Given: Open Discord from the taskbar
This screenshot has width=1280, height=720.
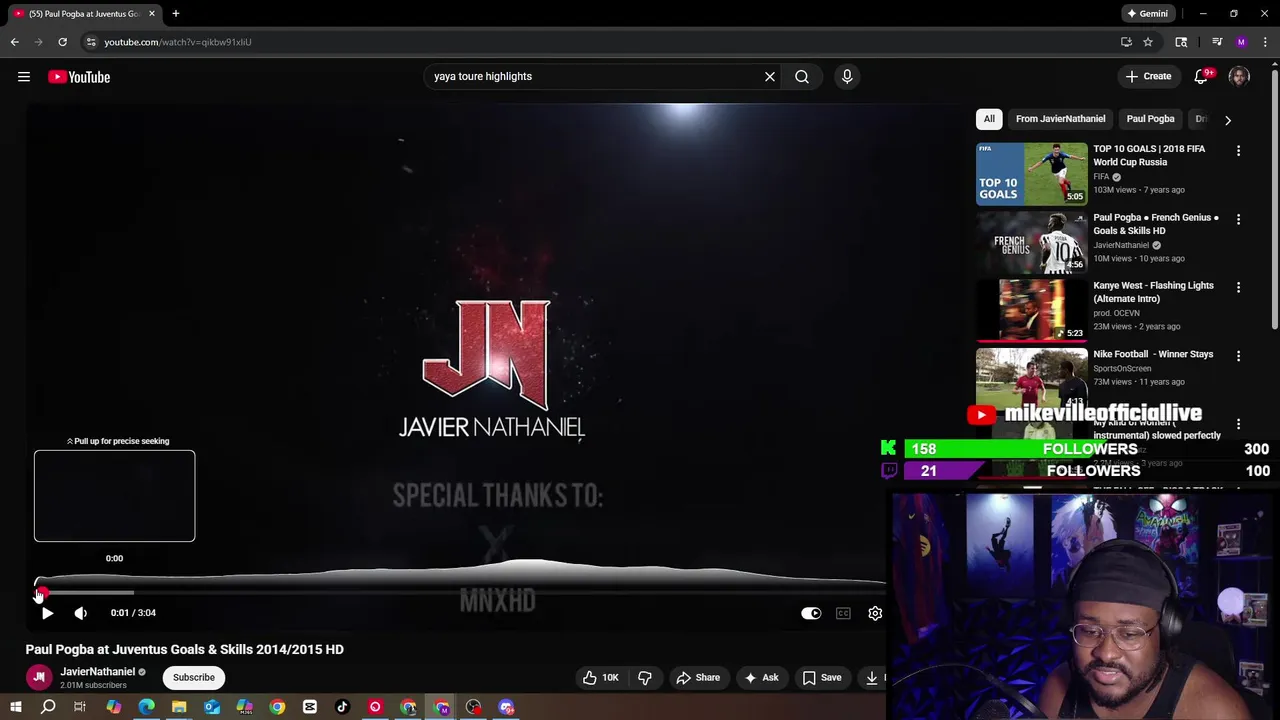Looking at the screenshot, I should tap(506, 707).
